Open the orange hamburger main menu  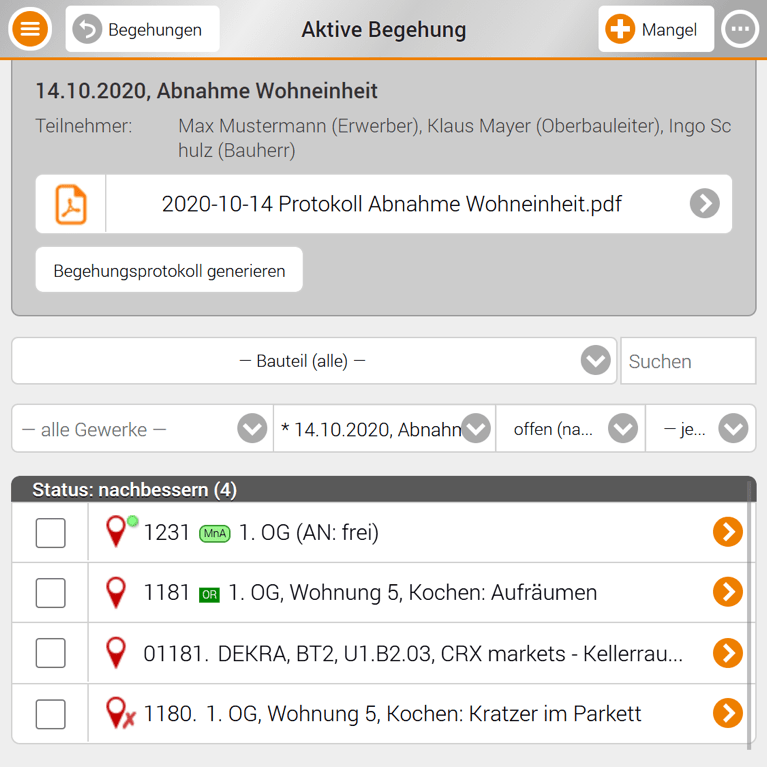pyautogui.click(x=30, y=29)
